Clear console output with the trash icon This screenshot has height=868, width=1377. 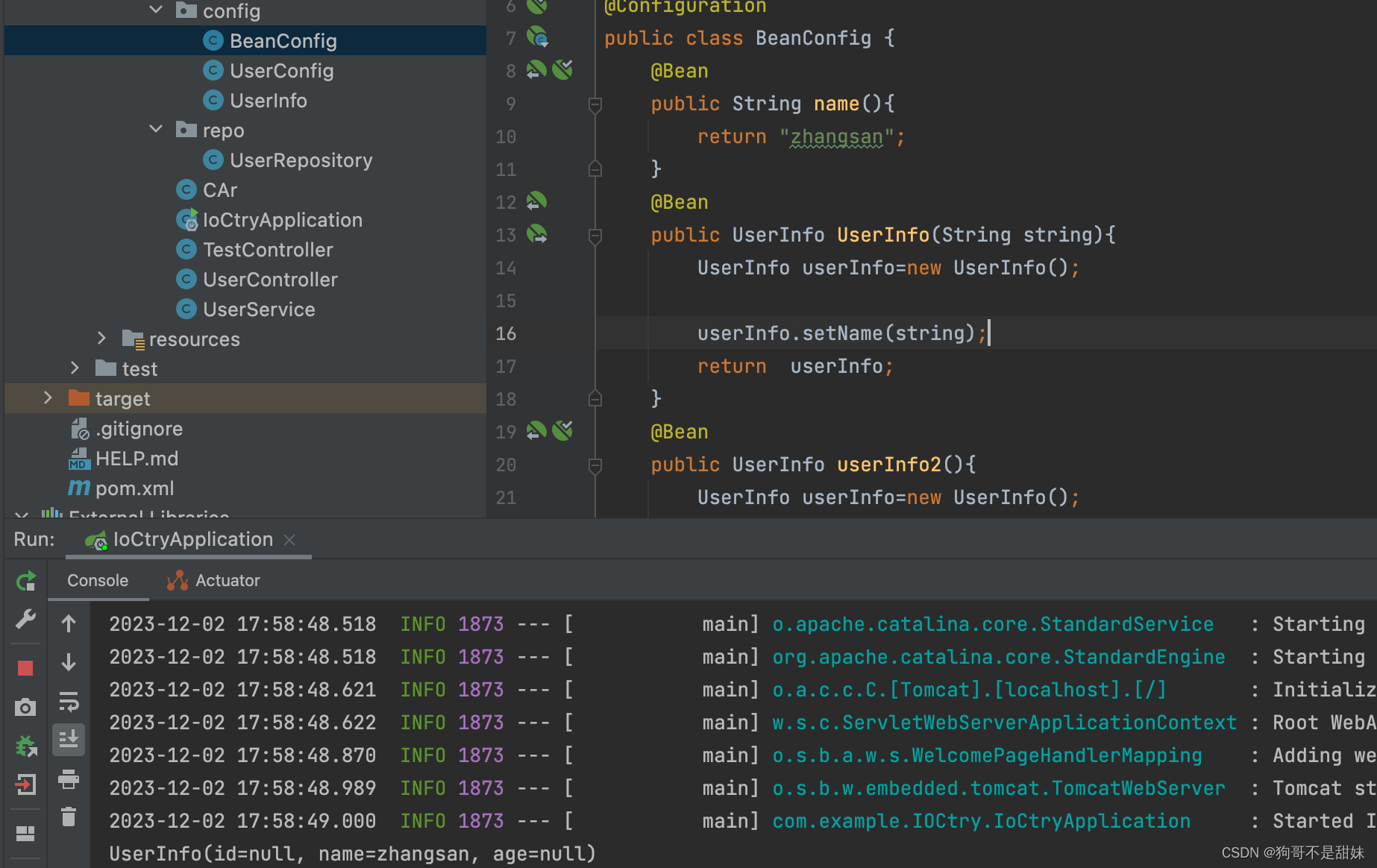point(69,817)
